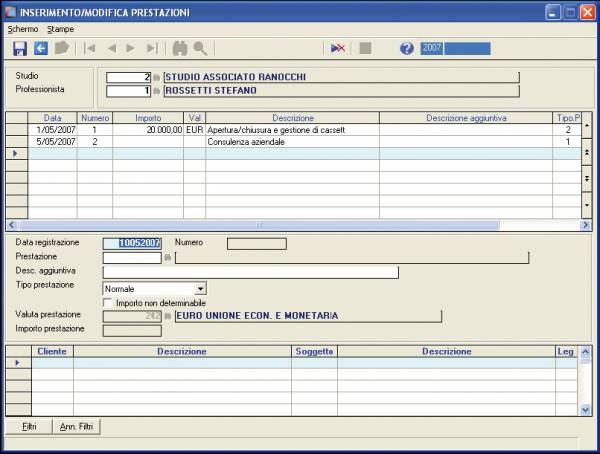Click the Data registrazione field
This screenshot has width=600, height=454.
[132, 243]
